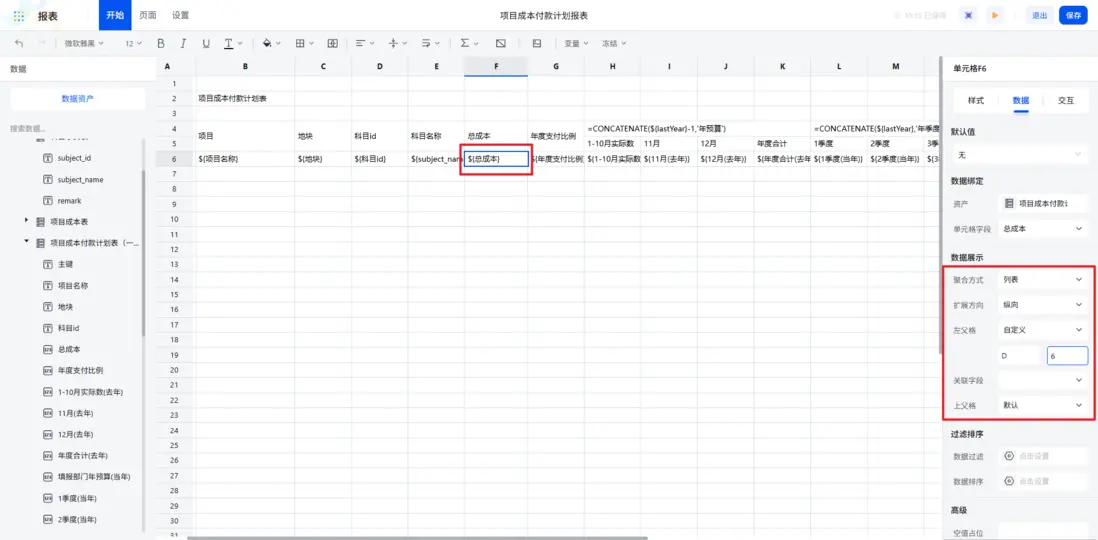
Task: Click the 空值占位 input field
Action: click(x=1043, y=532)
